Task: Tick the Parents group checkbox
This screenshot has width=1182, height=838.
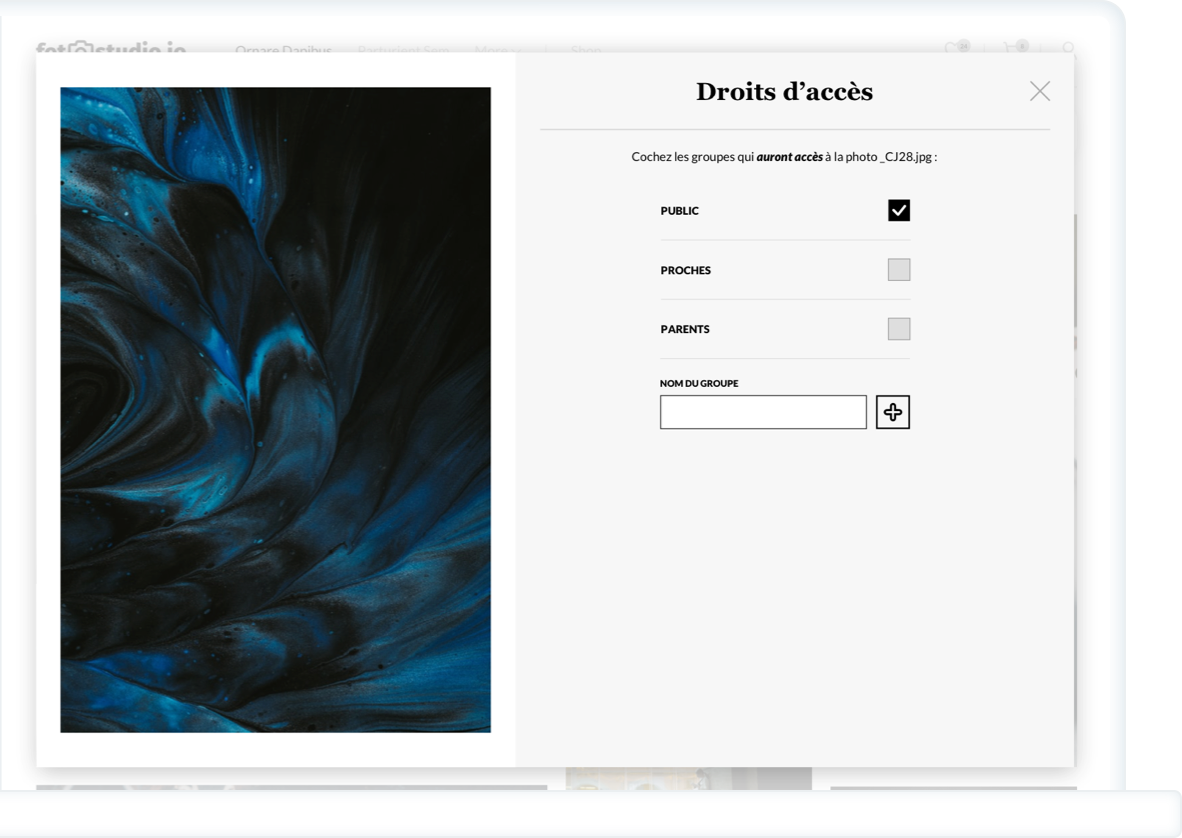Action: coord(899,329)
